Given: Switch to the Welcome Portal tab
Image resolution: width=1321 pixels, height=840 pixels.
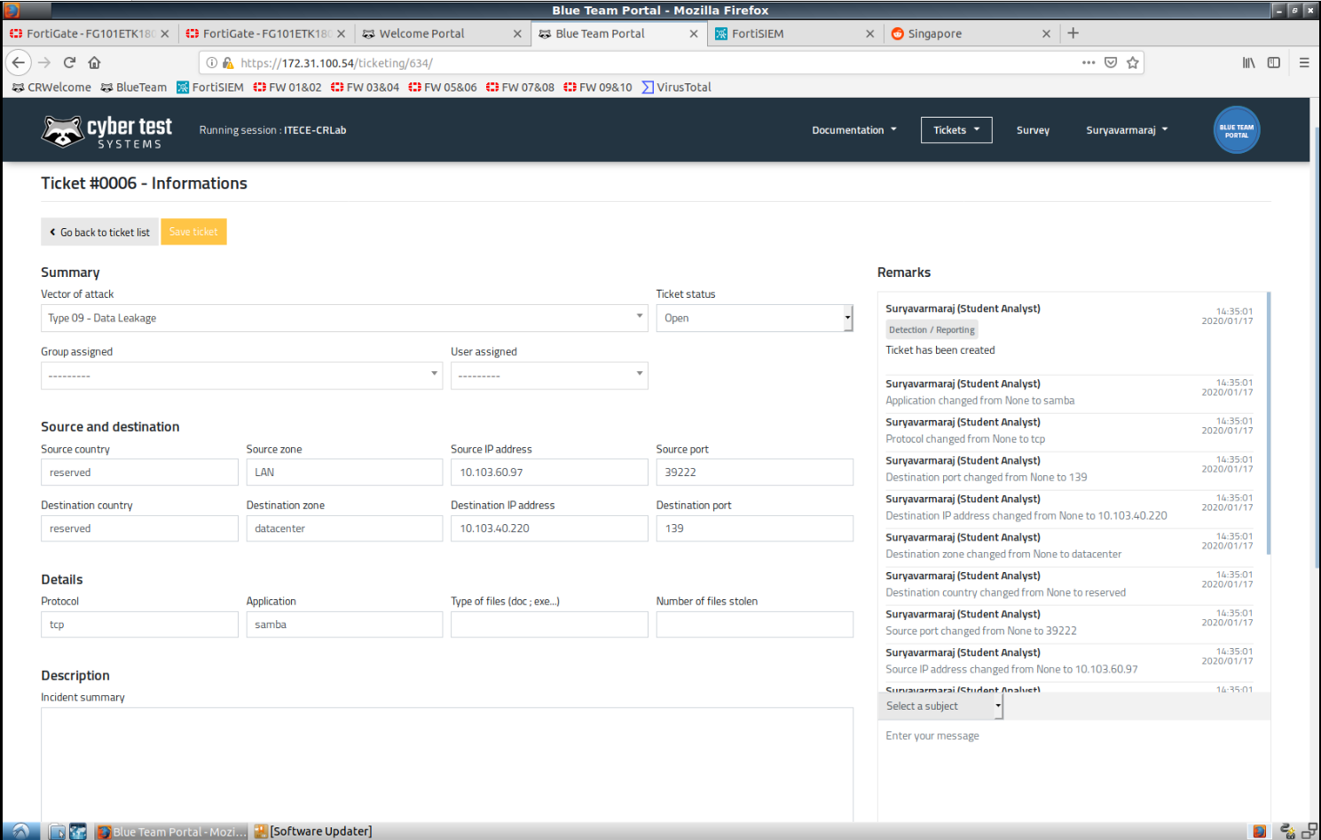Looking at the screenshot, I should (x=440, y=33).
